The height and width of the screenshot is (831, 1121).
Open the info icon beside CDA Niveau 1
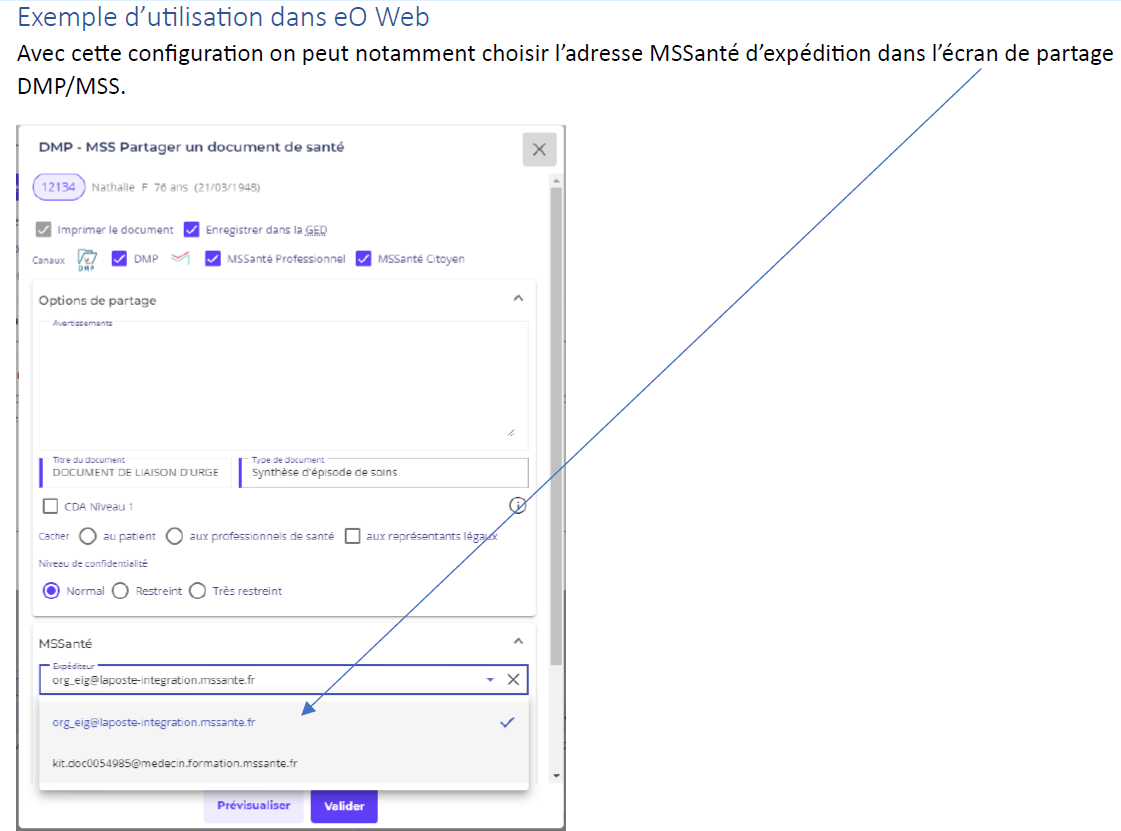pos(517,505)
